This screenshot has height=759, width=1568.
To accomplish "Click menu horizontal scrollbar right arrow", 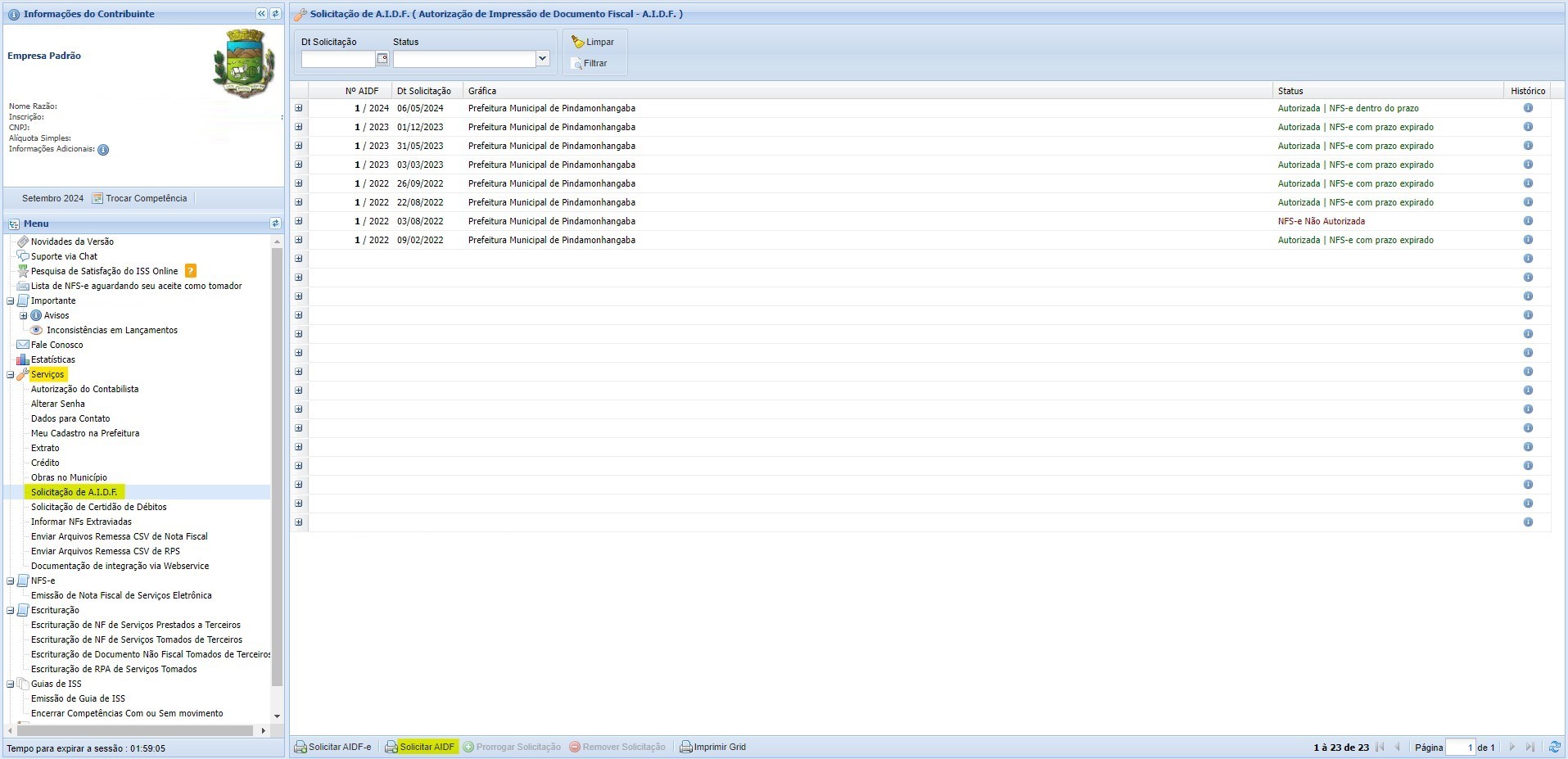I will 263,730.
